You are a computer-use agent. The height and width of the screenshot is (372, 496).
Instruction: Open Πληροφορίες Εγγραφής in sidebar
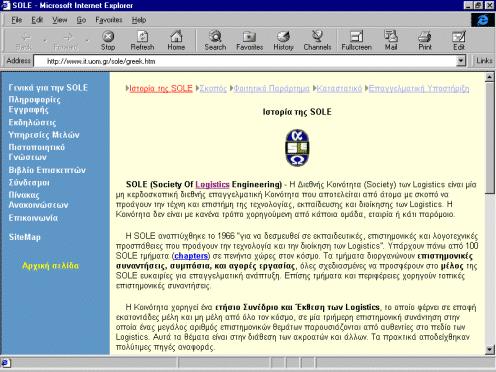point(34,105)
